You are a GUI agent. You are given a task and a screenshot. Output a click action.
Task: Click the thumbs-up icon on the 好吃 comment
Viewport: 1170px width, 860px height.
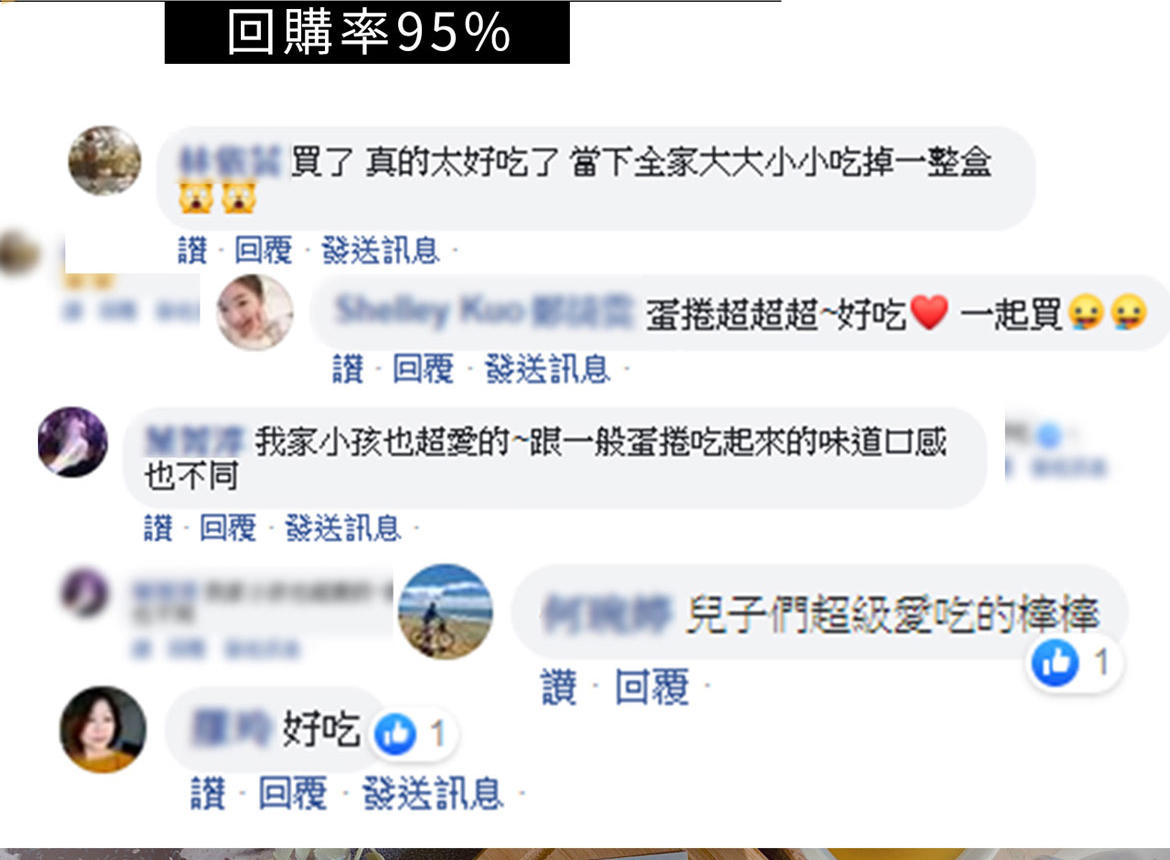click(395, 734)
